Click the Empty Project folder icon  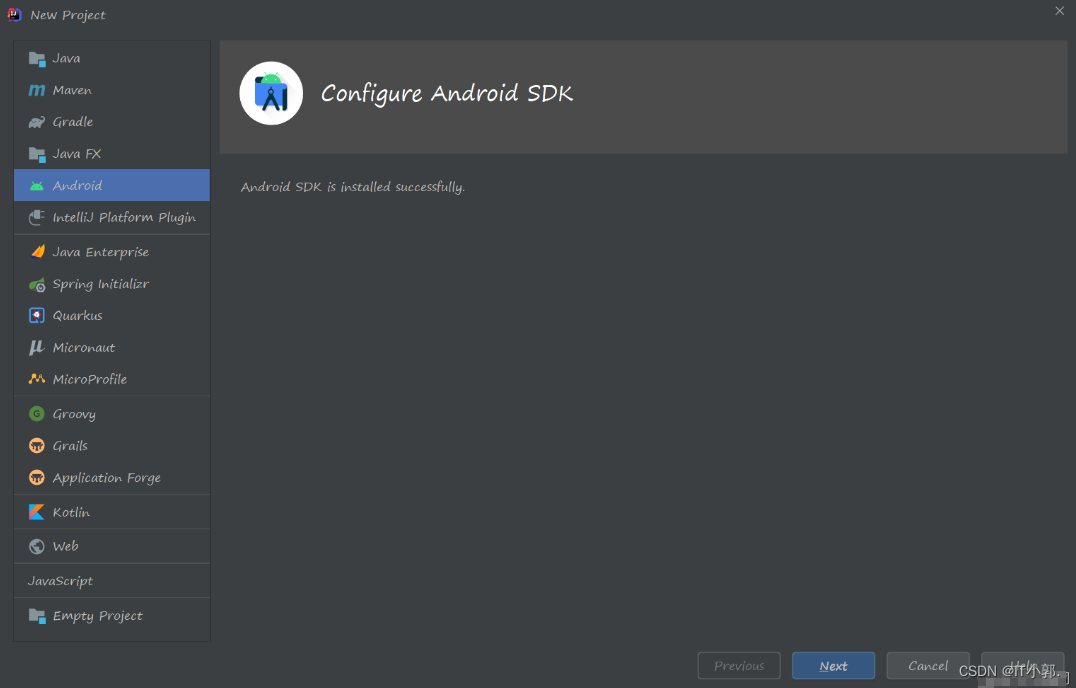(37, 616)
